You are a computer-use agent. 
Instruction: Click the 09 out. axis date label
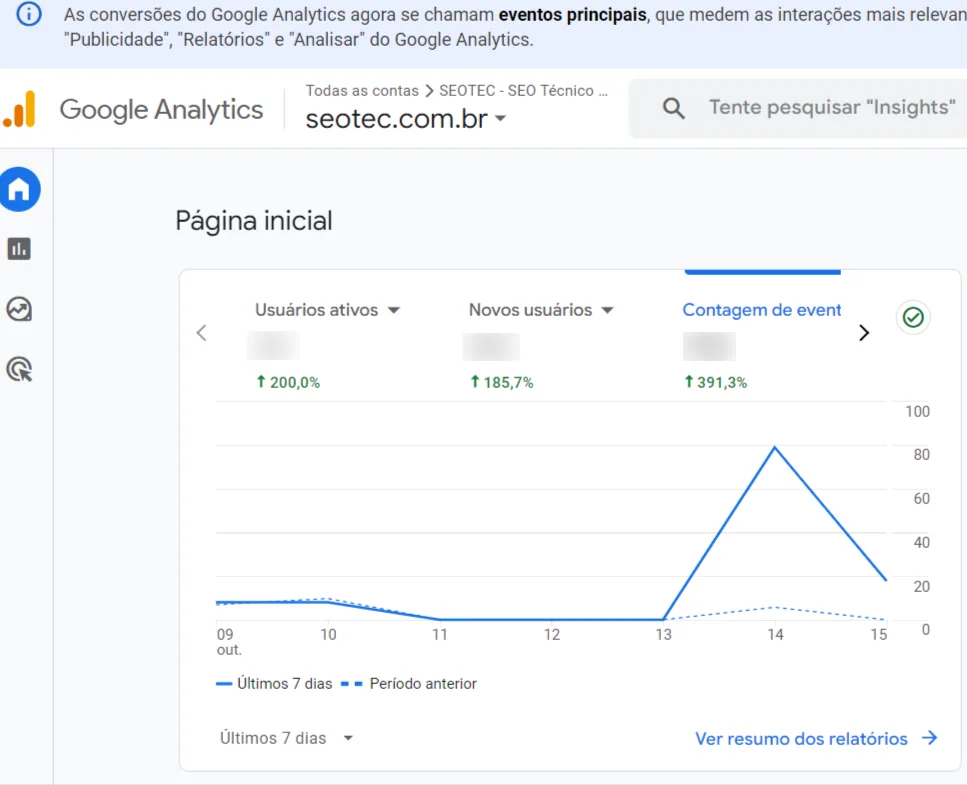click(229, 641)
